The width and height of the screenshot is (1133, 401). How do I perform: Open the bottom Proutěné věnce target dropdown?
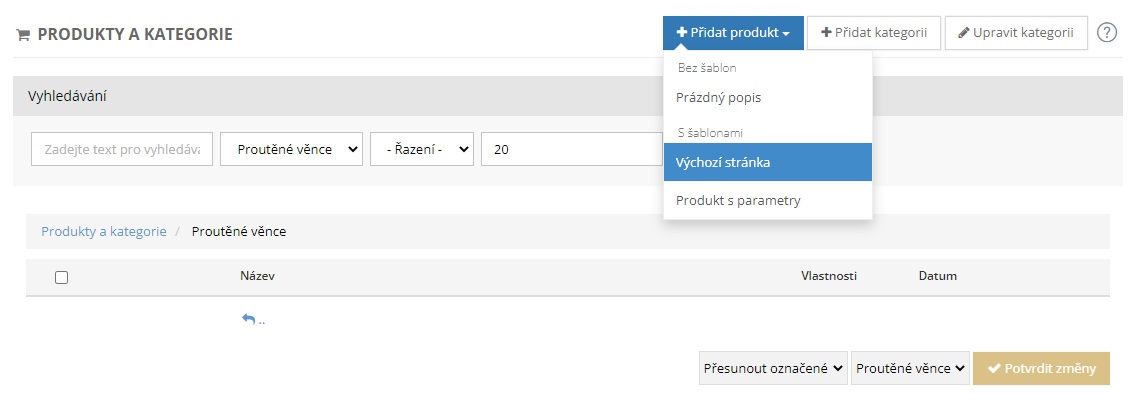910,368
